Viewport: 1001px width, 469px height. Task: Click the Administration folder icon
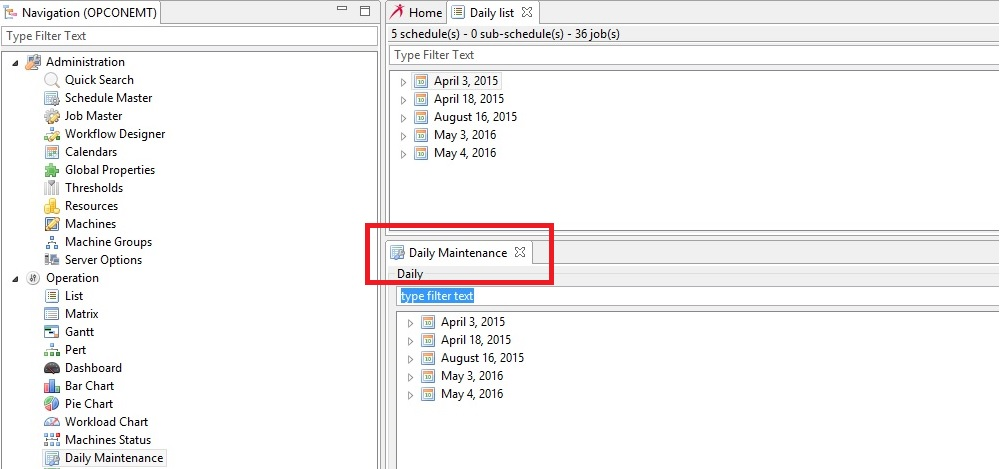pyautogui.click(x=33, y=62)
